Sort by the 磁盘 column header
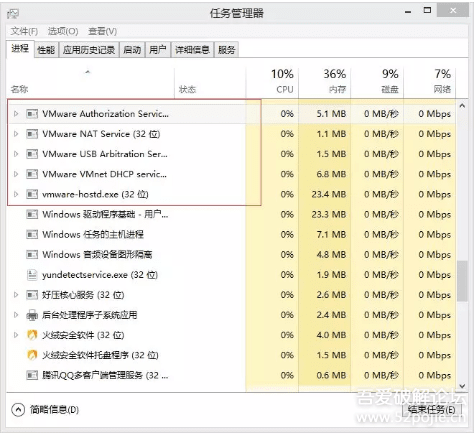The image size is (476, 434). (377, 83)
